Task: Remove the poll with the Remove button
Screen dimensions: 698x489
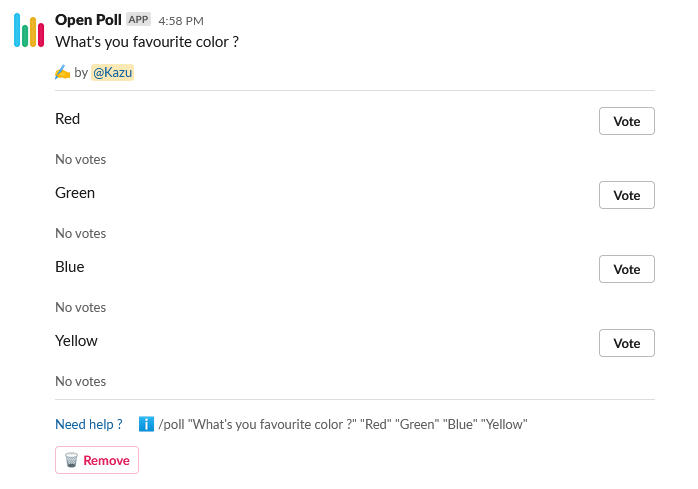Action: point(97,460)
